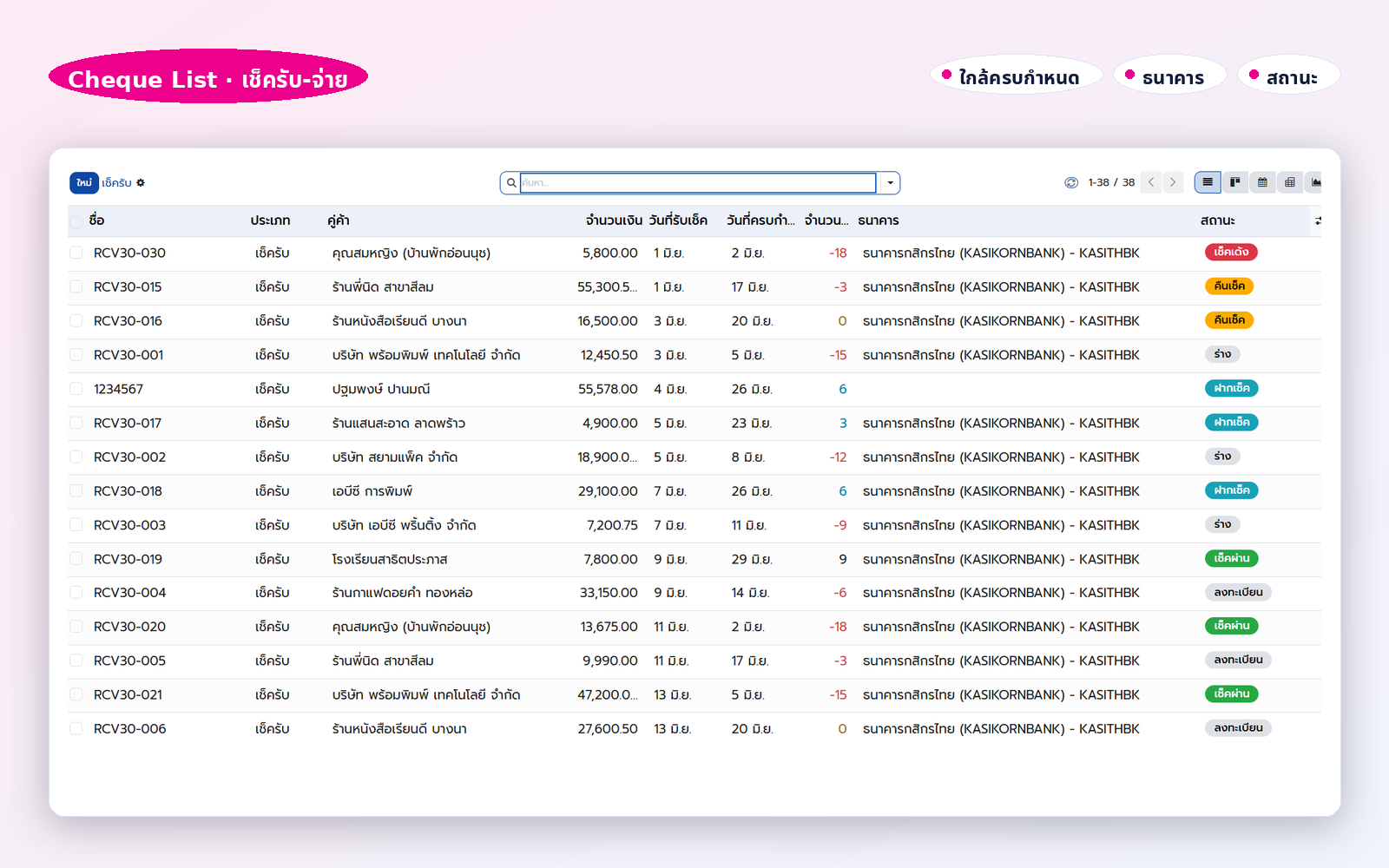
Task: Switch to graph chart view
Action: click(x=1314, y=182)
